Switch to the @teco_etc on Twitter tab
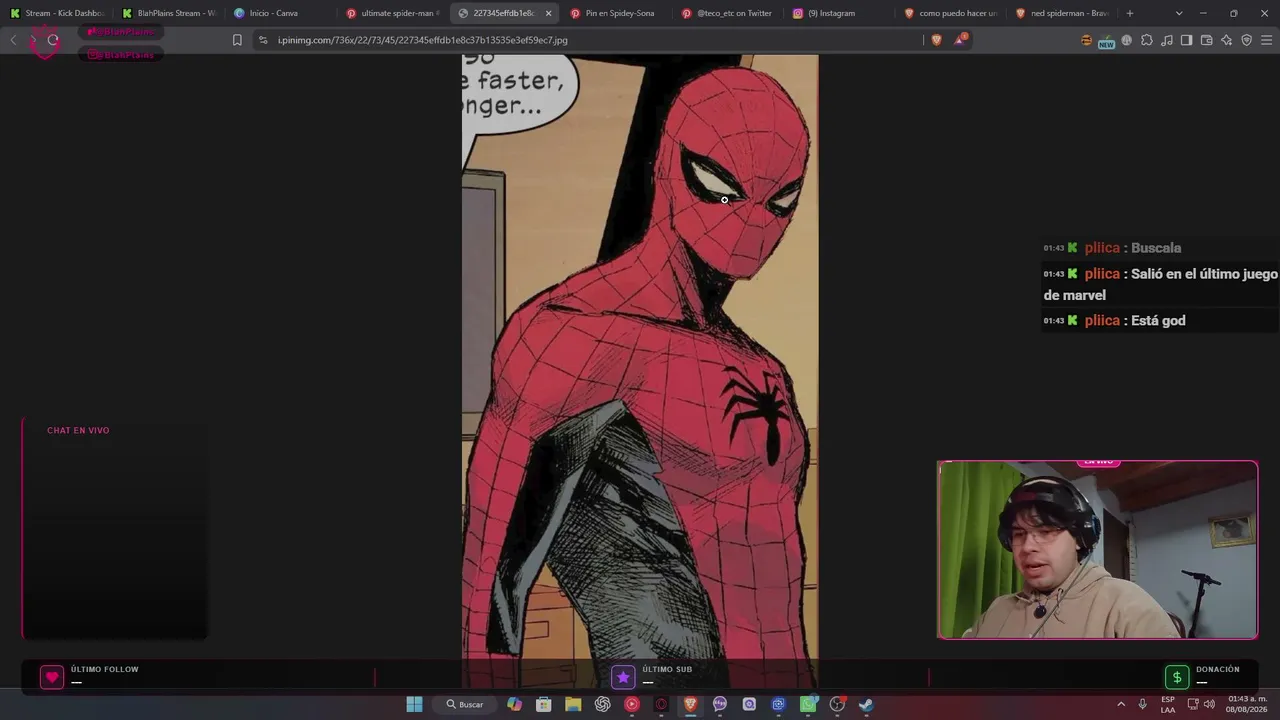Screen dimensions: 1280x720 tap(729, 13)
